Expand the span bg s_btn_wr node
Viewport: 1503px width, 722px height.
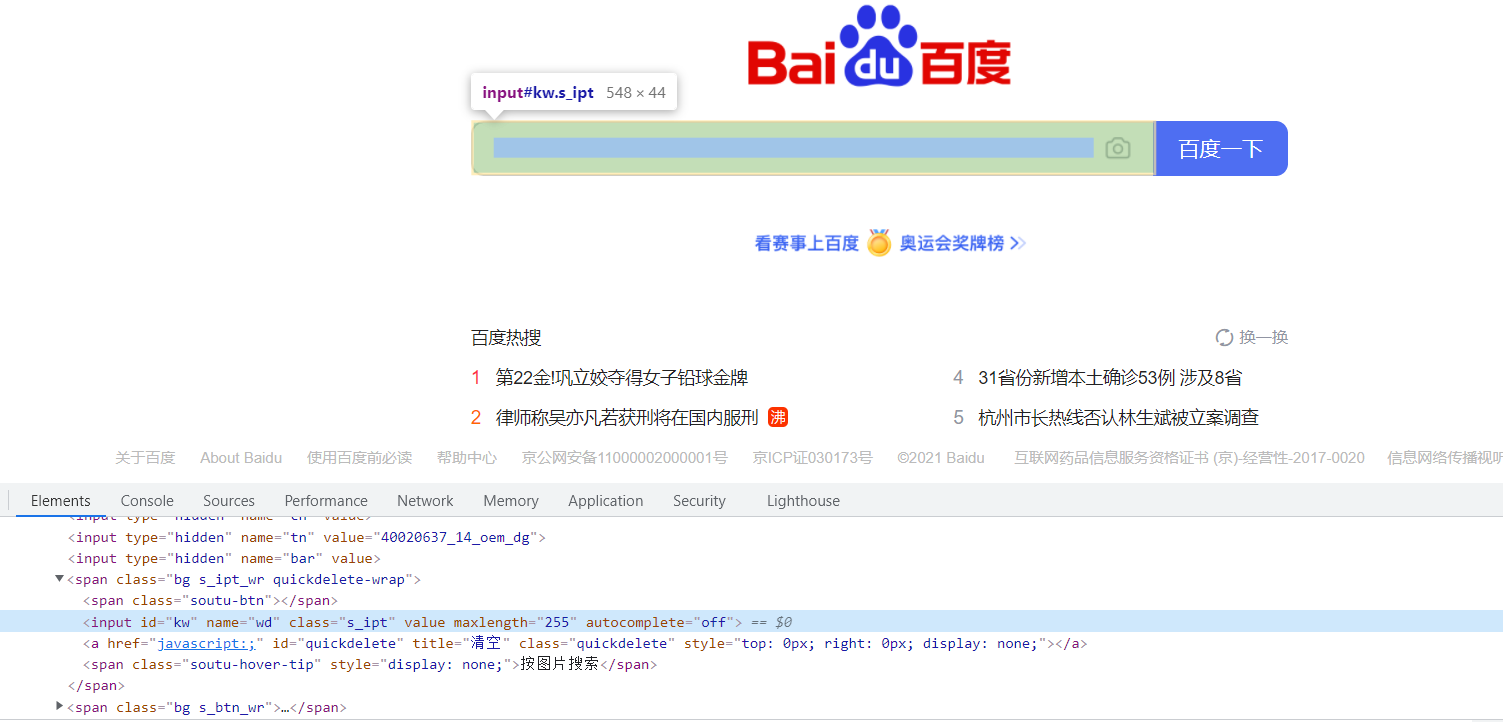click(60, 707)
